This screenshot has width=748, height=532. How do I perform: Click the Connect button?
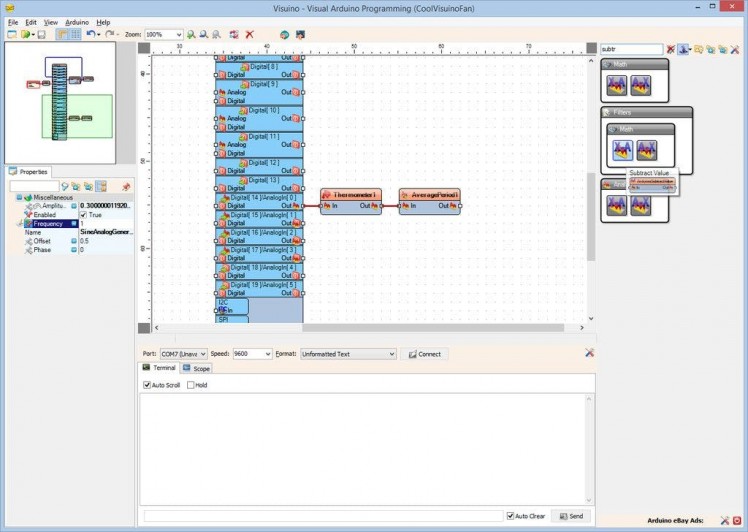[424, 354]
